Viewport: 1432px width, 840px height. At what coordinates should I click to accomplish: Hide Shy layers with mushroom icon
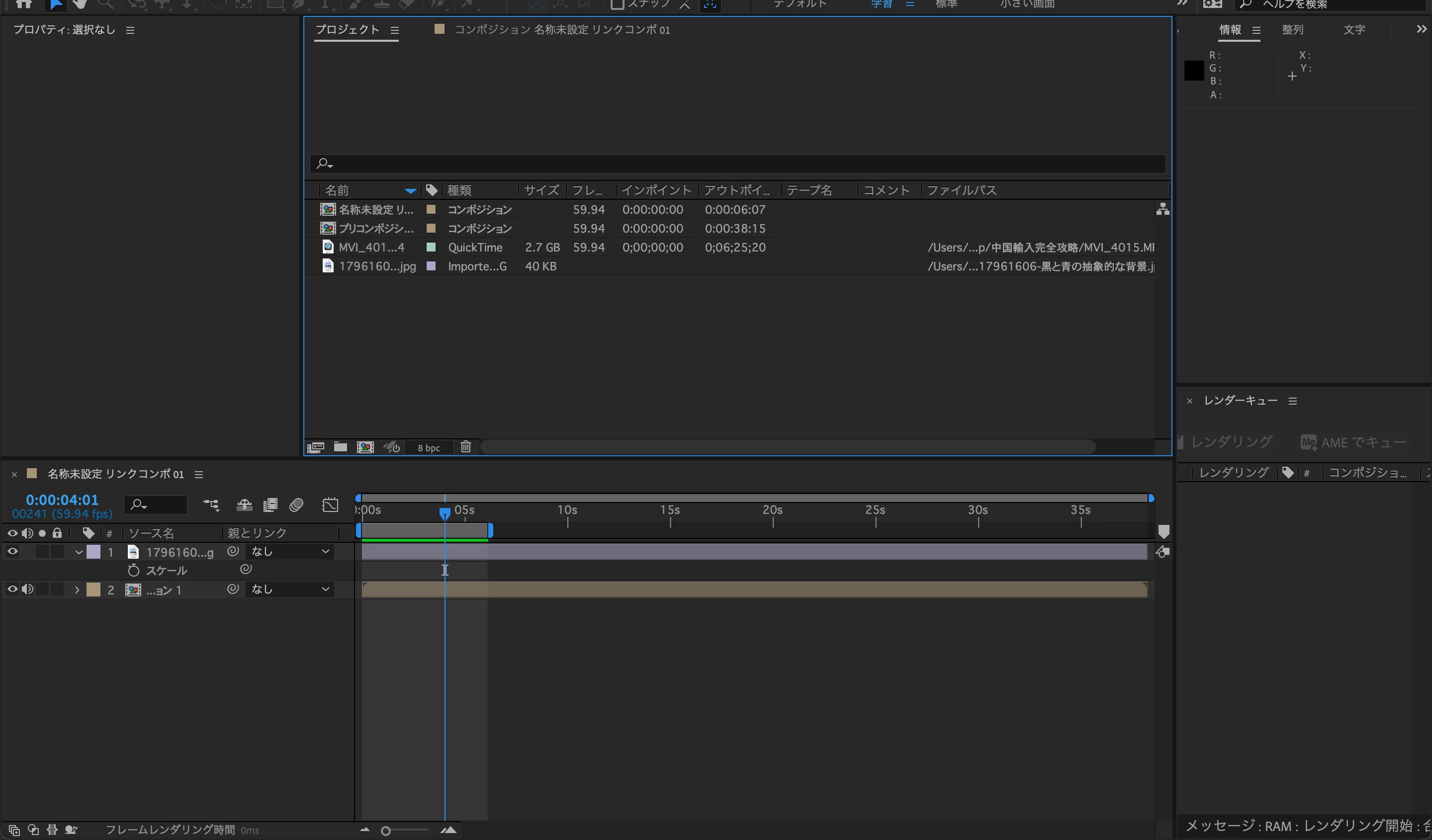tap(244, 505)
